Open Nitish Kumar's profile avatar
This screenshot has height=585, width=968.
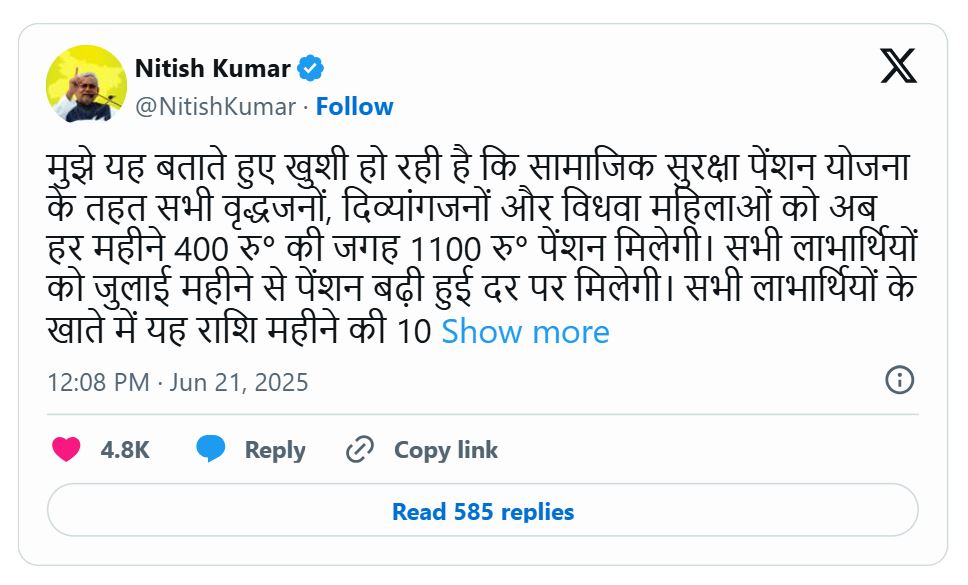86,84
